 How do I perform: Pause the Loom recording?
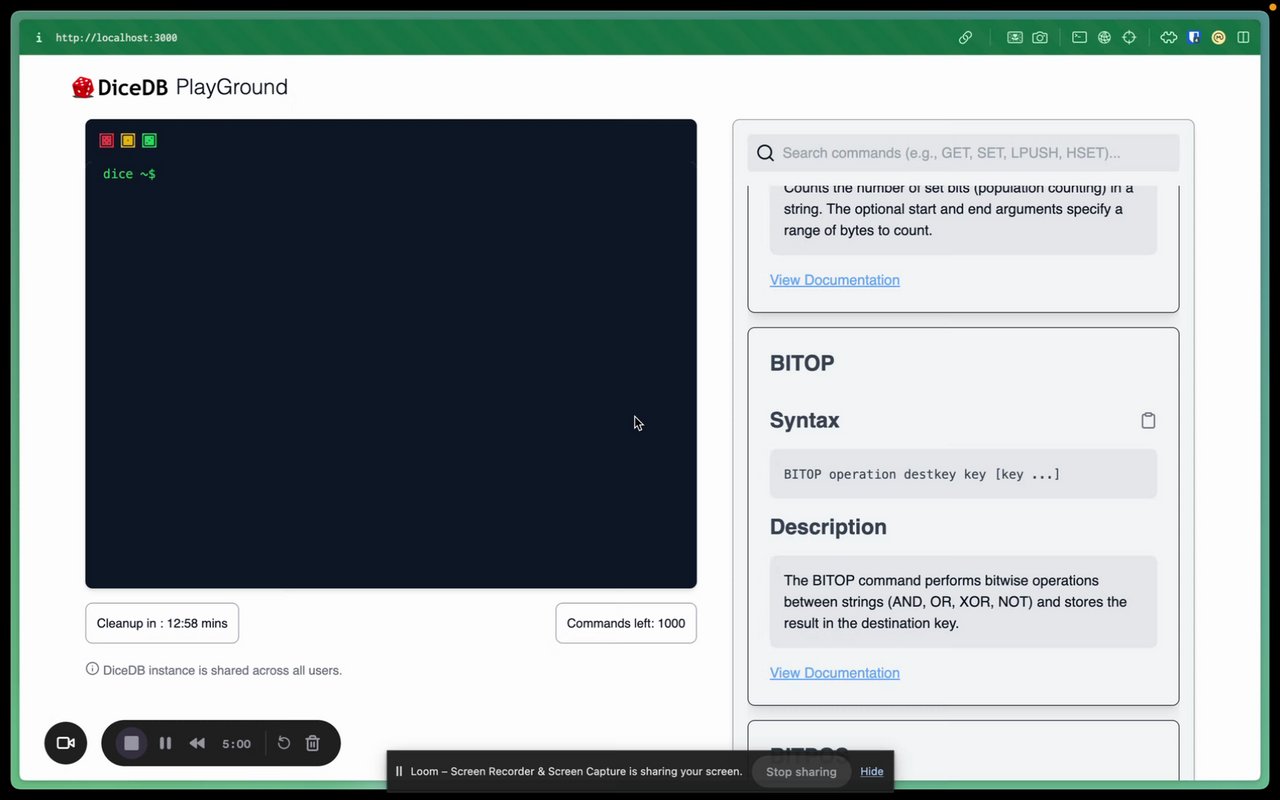[x=165, y=743]
